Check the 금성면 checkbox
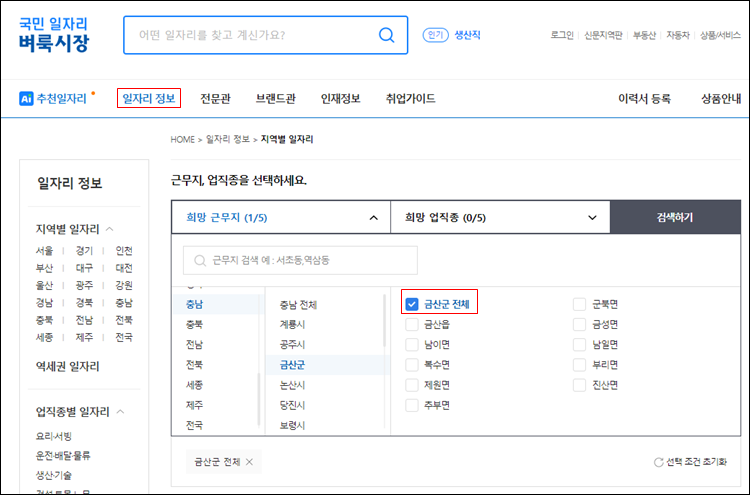 pyautogui.click(x=579, y=324)
